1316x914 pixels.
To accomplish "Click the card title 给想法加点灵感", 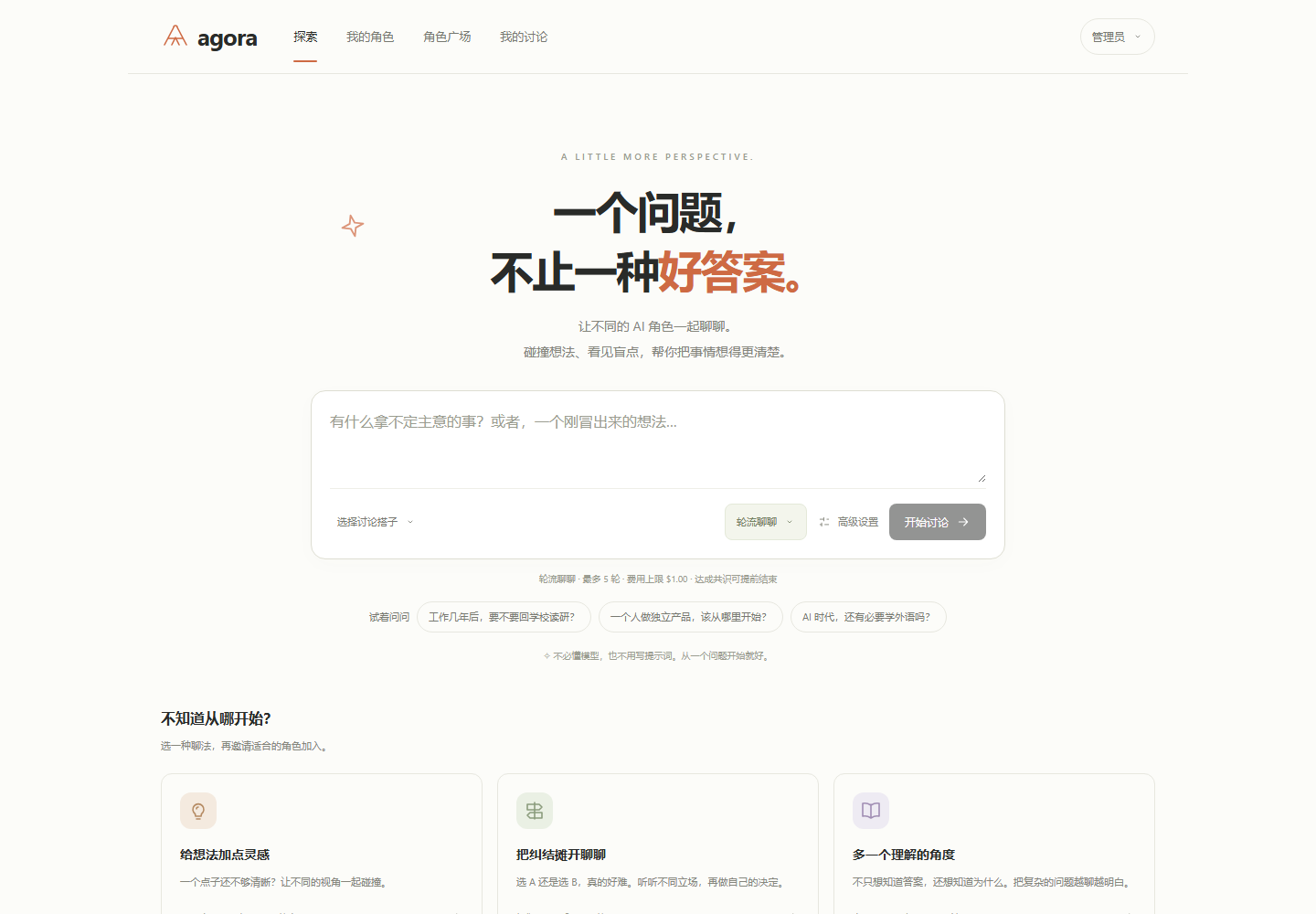I will click(x=225, y=855).
